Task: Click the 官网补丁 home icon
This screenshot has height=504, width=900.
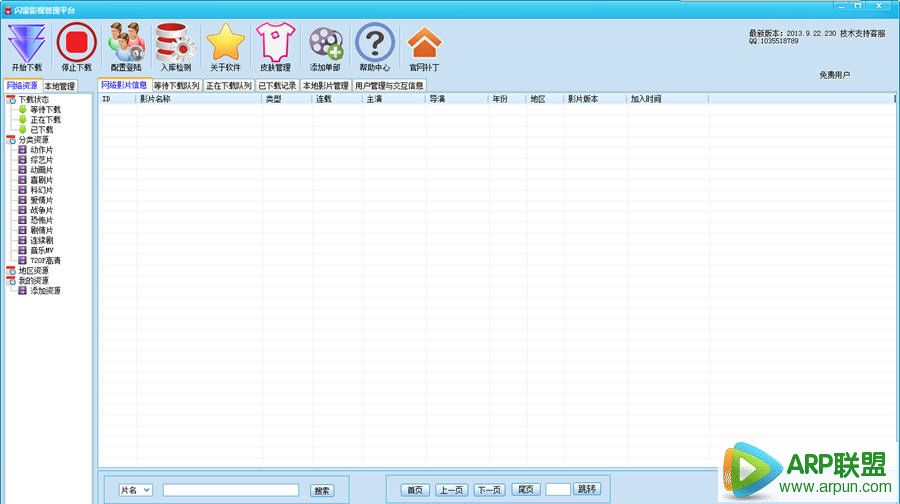Action: 424,44
